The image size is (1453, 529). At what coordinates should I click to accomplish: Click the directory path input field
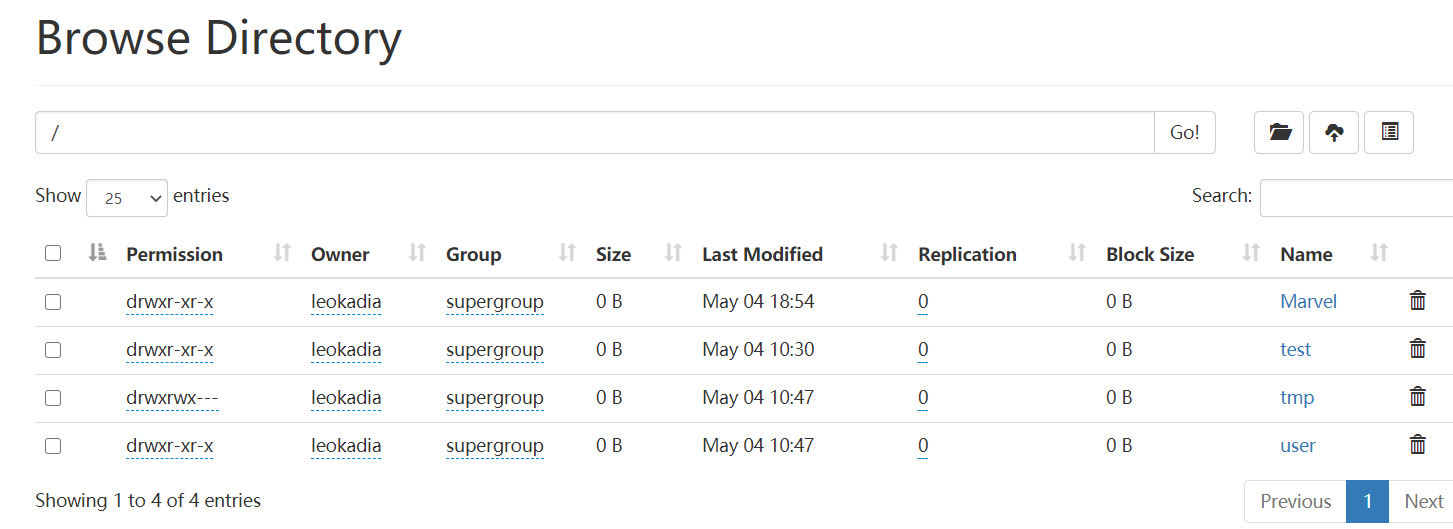tap(595, 132)
